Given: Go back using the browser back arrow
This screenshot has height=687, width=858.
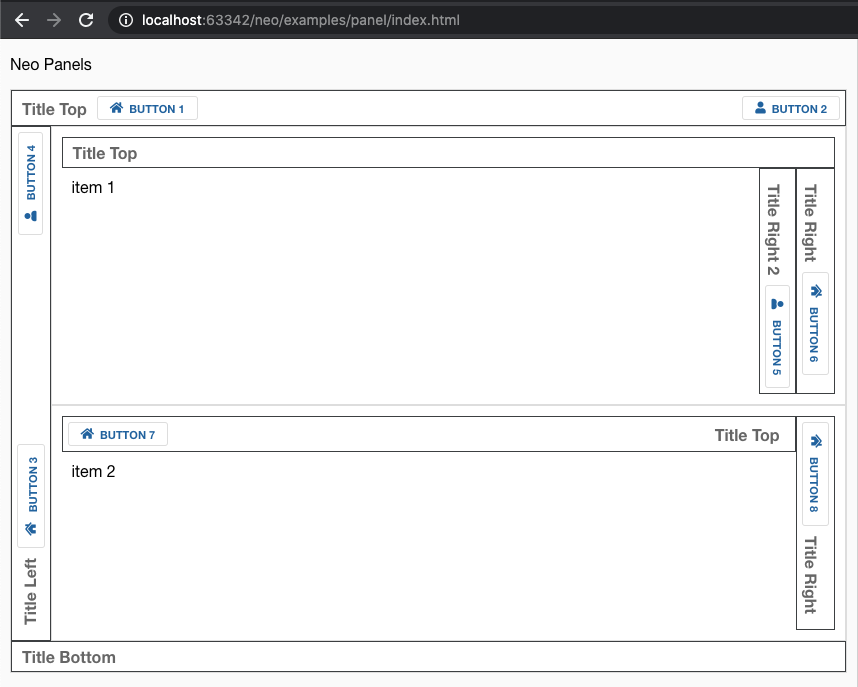Looking at the screenshot, I should pyautogui.click(x=22, y=20).
